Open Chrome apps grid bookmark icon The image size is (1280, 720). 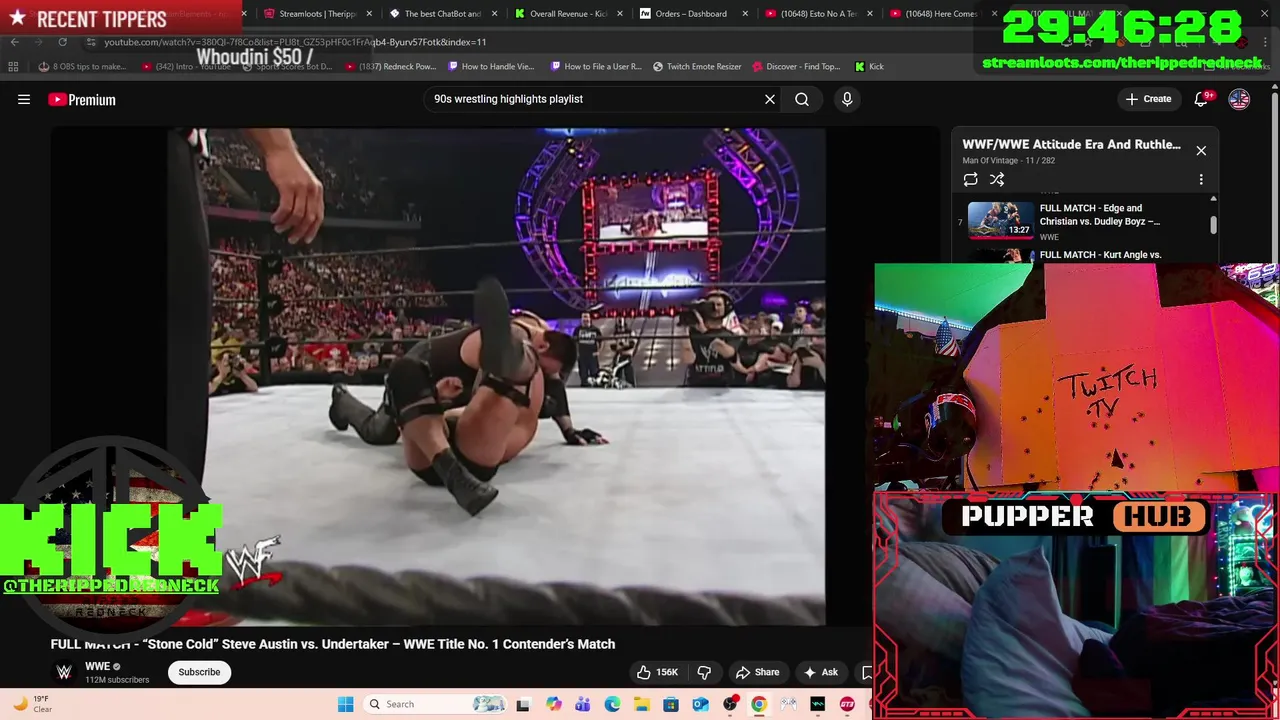[x=13, y=67]
